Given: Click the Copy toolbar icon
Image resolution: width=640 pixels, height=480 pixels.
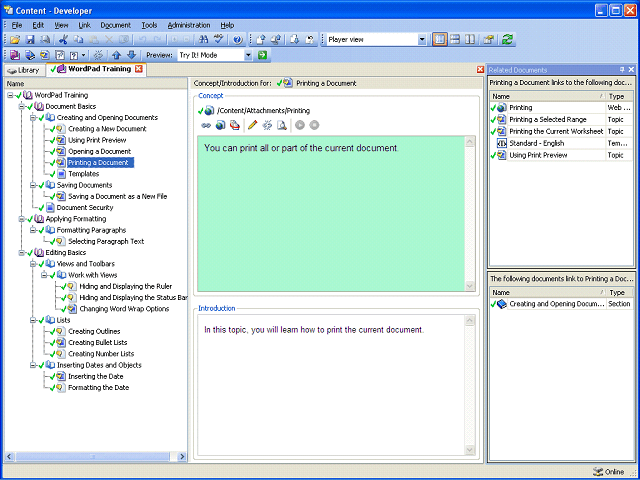Looking at the screenshot, I should tap(78, 40).
